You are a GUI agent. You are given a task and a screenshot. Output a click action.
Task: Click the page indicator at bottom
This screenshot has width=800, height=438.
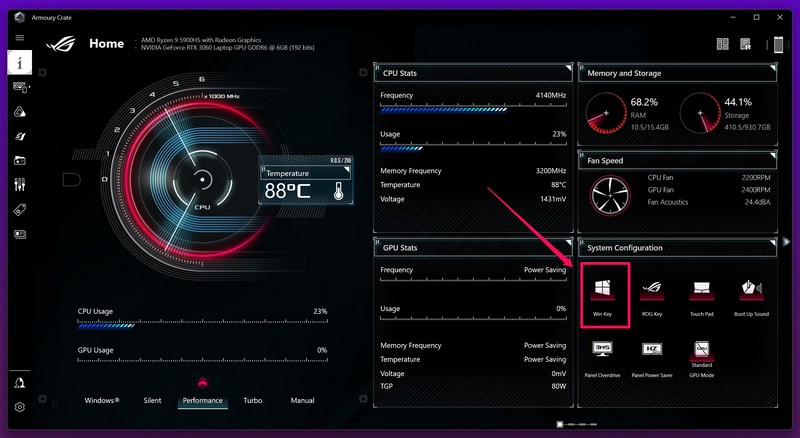[561, 425]
